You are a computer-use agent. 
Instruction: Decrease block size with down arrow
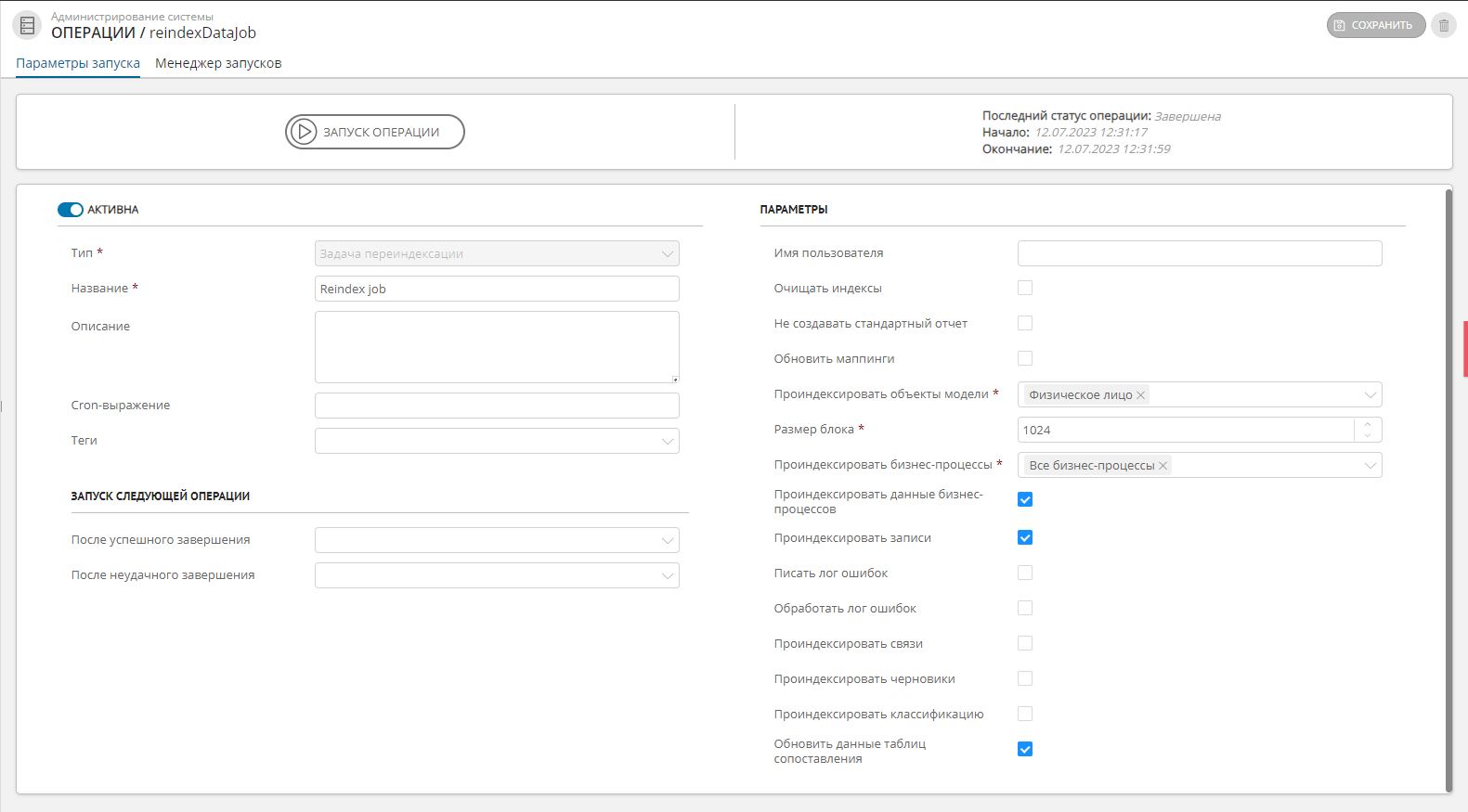pos(1368,435)
